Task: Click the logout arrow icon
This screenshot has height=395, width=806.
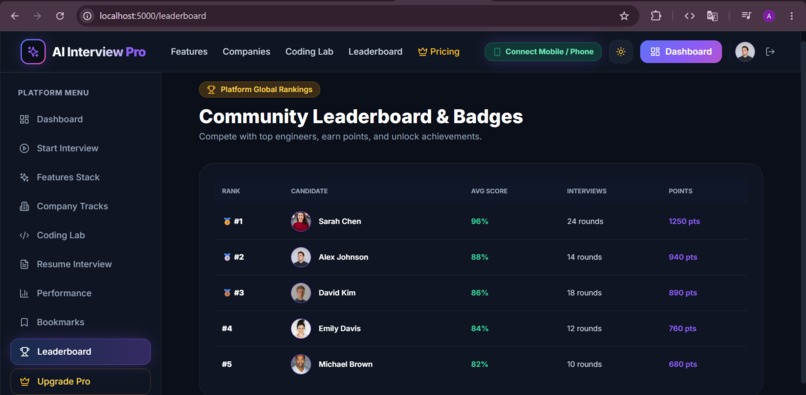Action: [x=770, y=51]
